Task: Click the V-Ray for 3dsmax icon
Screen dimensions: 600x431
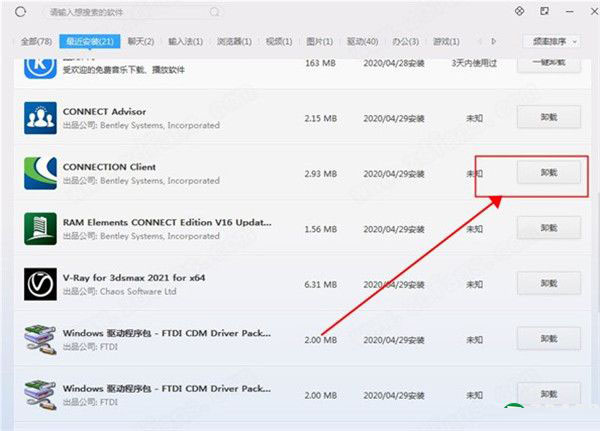Action: pos(40,284)
